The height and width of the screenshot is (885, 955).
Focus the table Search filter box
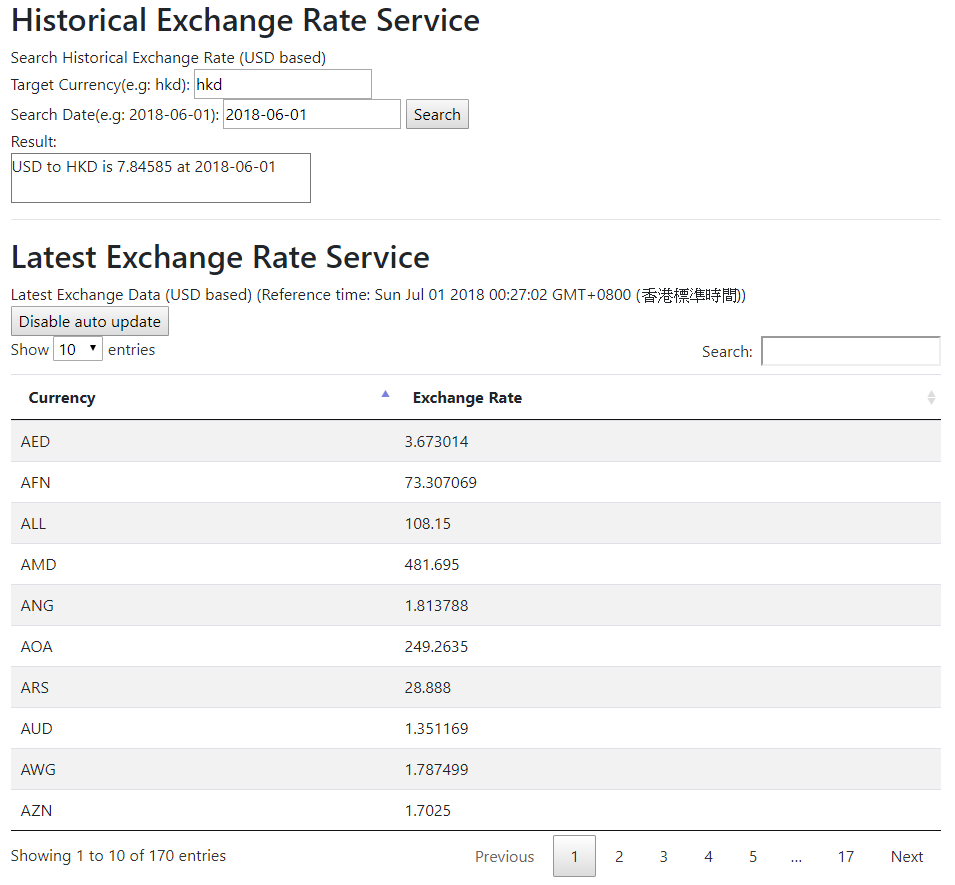coord(850,351)
